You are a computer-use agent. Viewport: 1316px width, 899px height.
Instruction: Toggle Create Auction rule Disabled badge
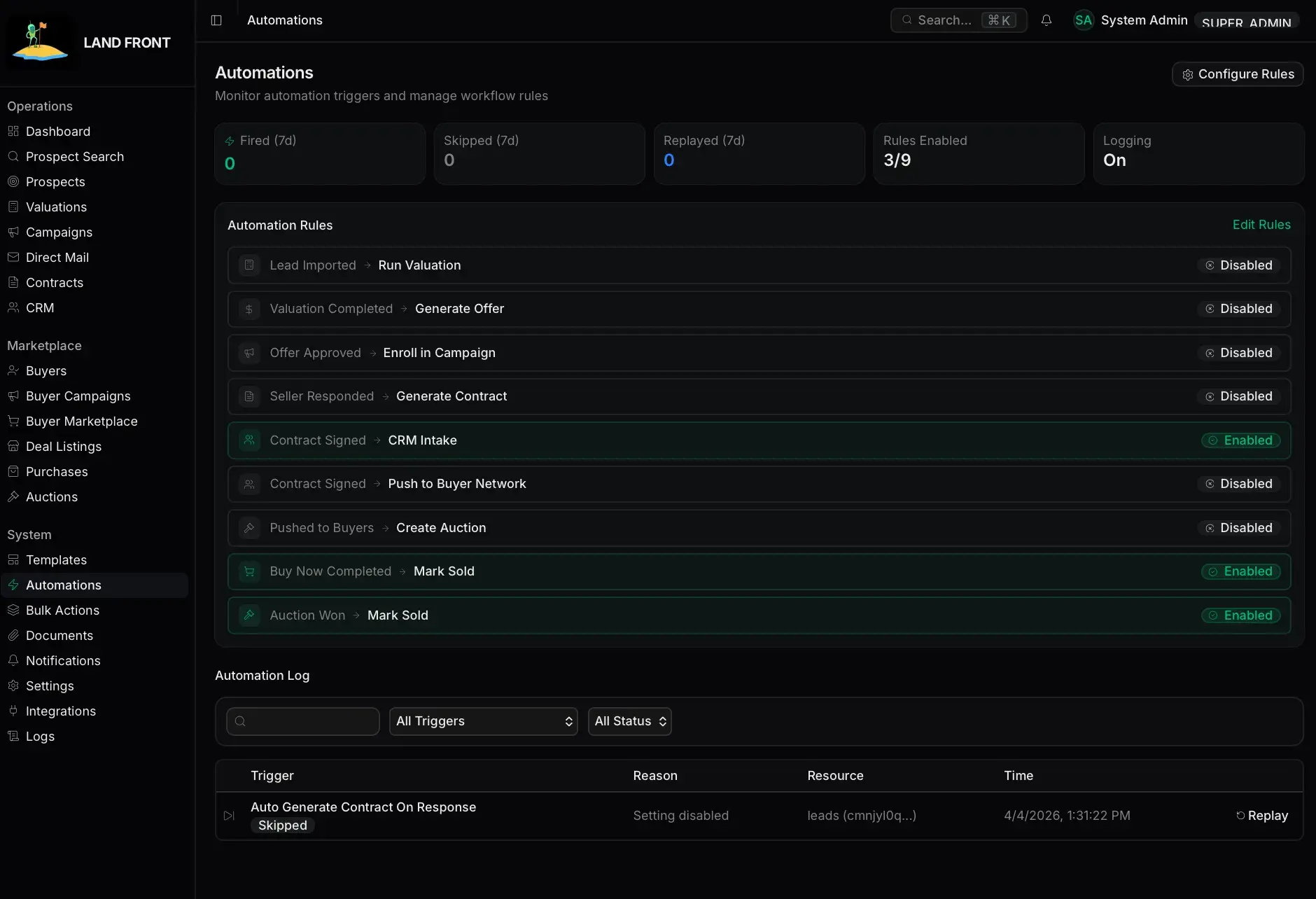tap(1239, 528)
